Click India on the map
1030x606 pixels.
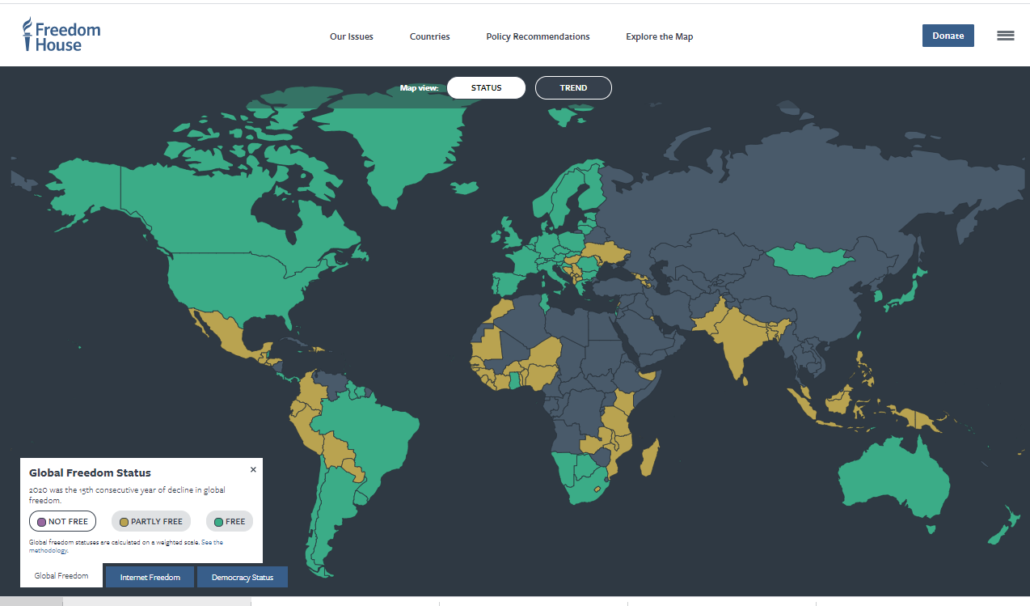pos(739,338)
